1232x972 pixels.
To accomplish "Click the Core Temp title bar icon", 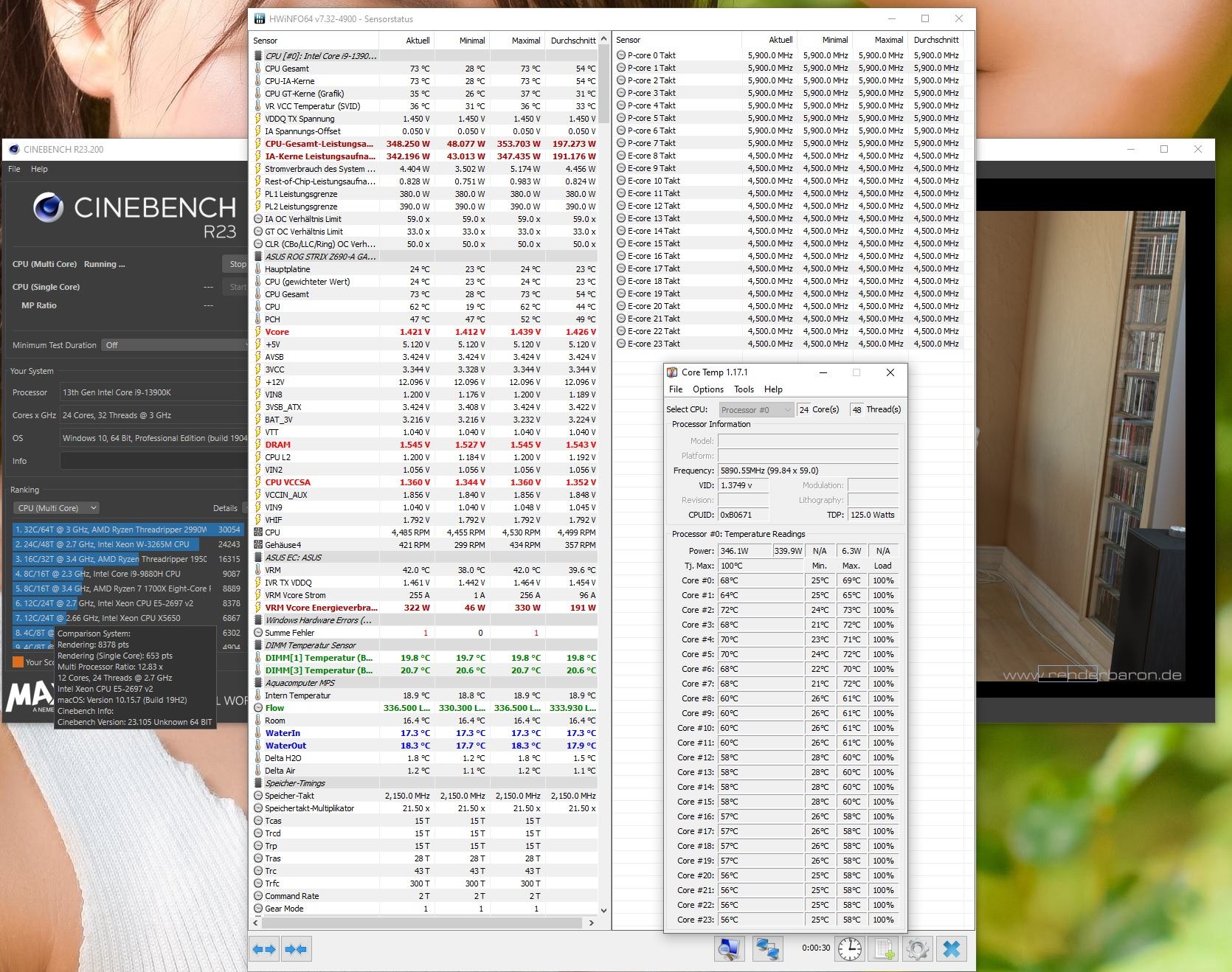I will coord(672,372).
